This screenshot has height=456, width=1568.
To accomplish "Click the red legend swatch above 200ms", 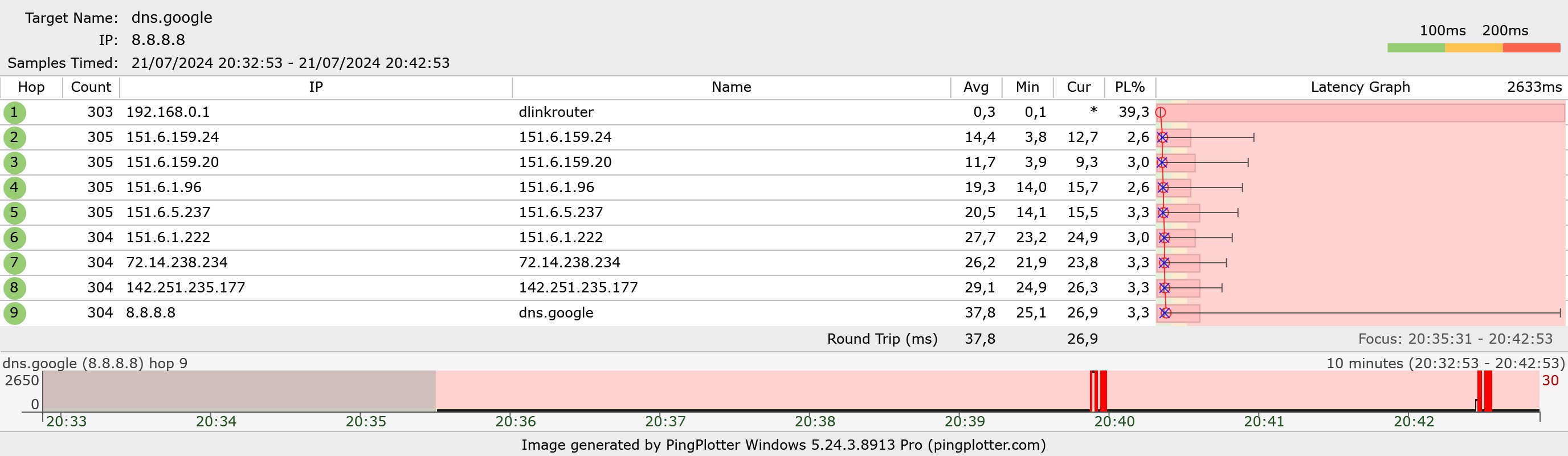I will coord(1532,47).
